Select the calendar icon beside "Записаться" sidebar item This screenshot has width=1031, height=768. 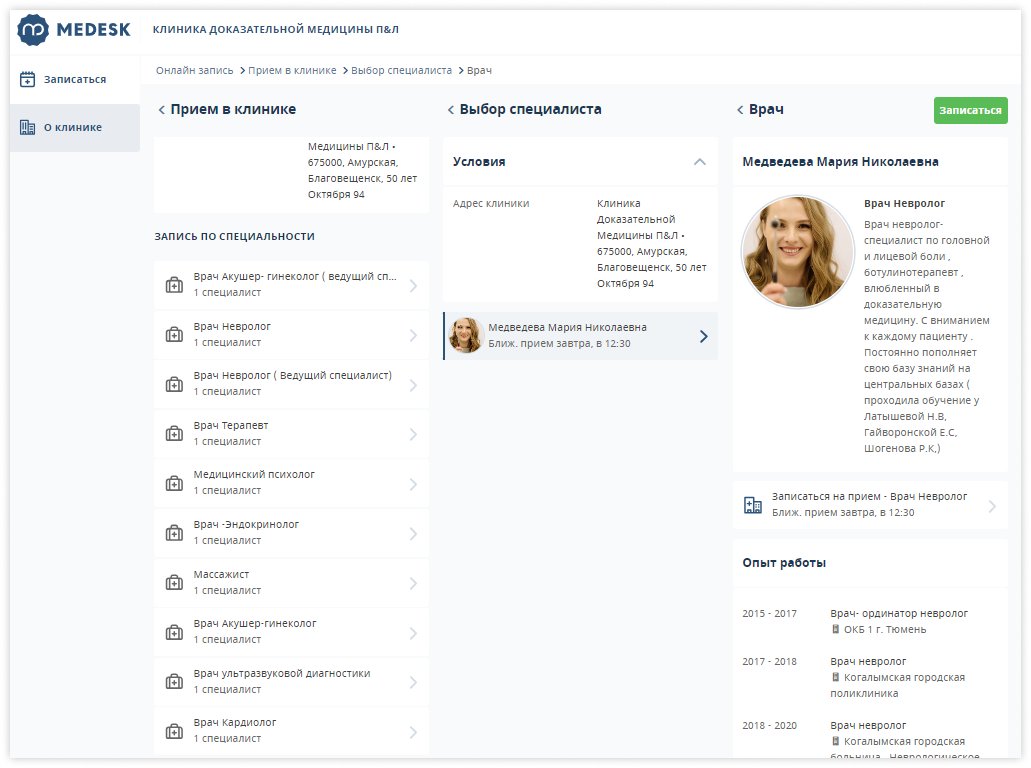coord(27,77)
